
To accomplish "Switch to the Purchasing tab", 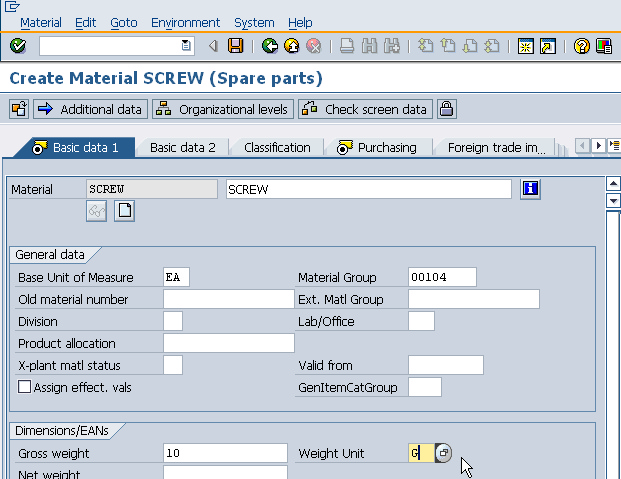I will point(378,147).
